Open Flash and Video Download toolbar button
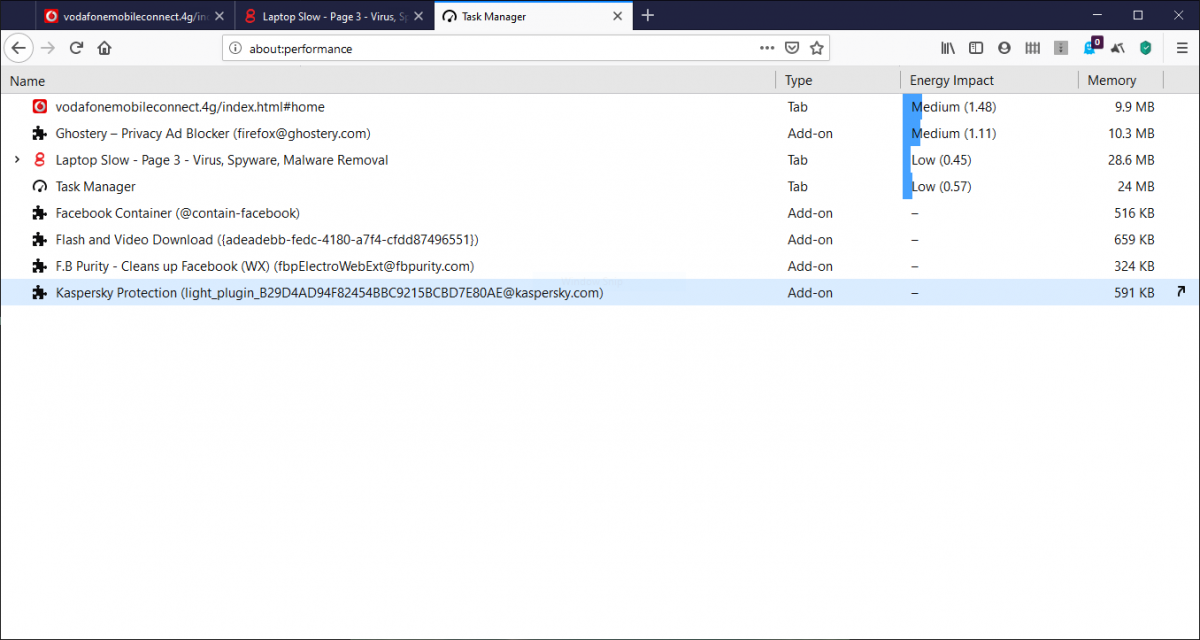The image size is (1200, 640). pyautogui.click(x=1062, y=48)
